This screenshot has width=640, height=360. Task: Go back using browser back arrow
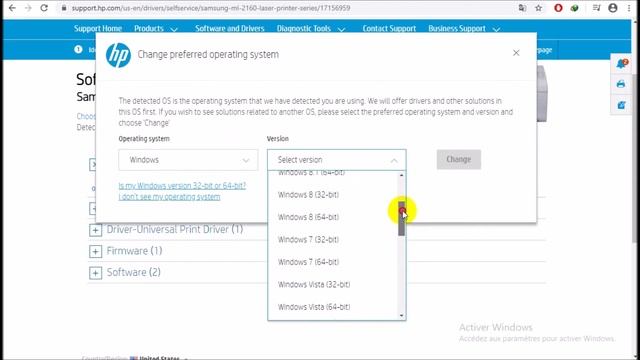tap(12, 8)
